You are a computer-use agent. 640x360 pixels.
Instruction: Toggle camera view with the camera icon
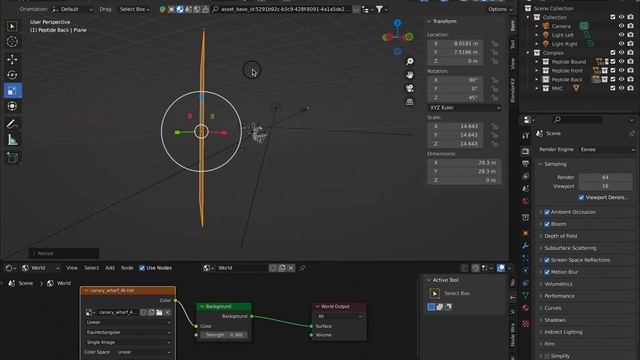click(x=409, y=88)
